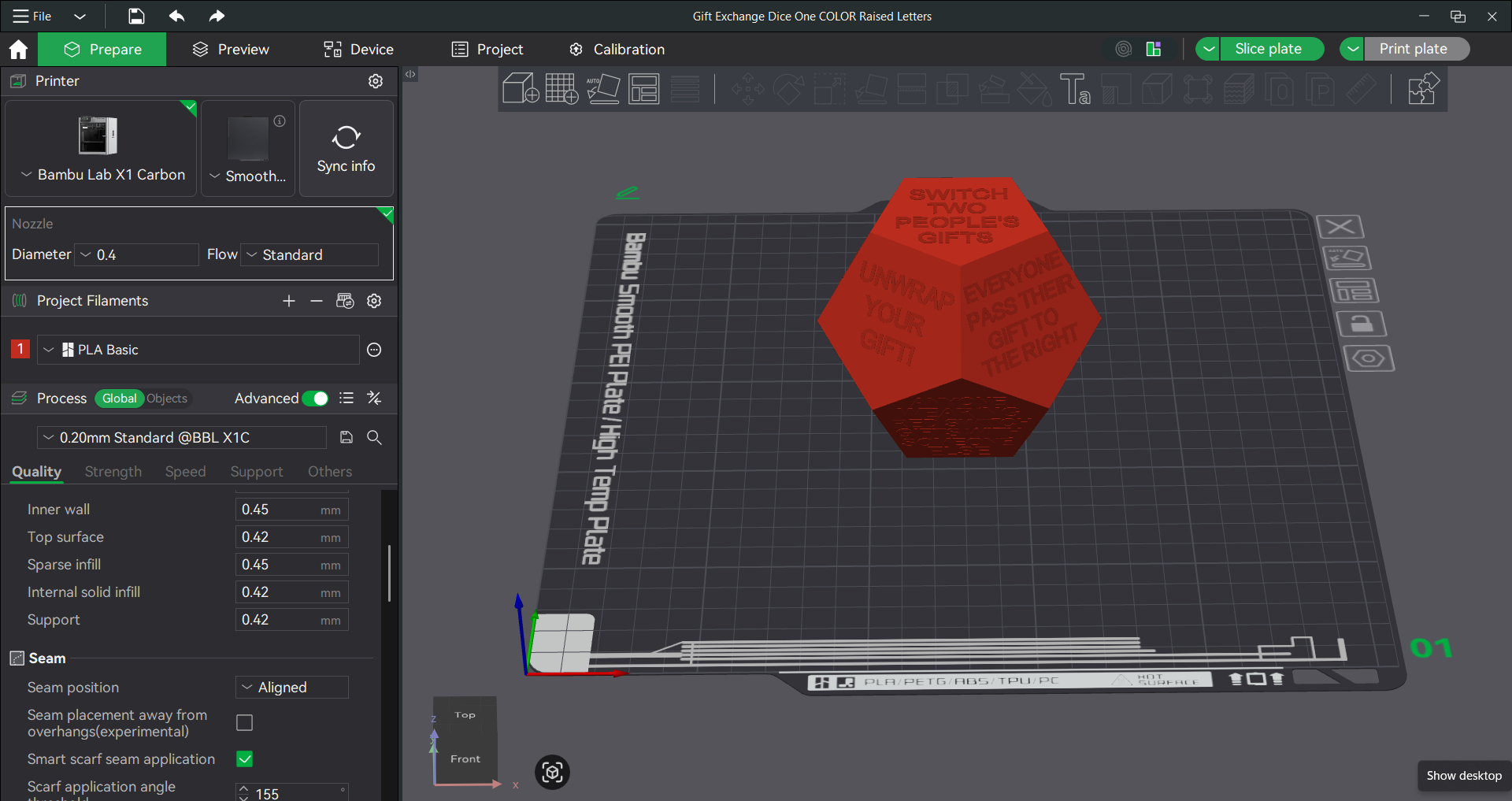Remove plate with X icon
Screen dimensions: 1512x801
click(x=1340, y=227)
